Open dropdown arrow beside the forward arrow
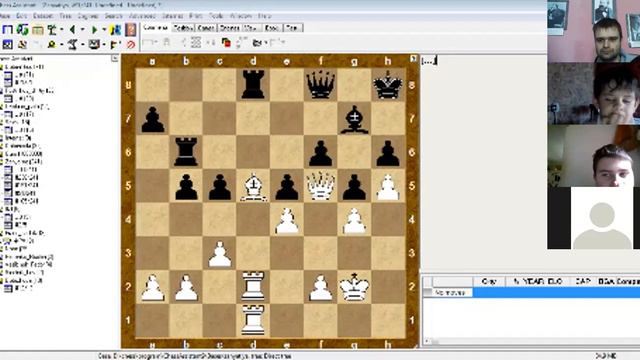640x360 pixels. tap(104, 30)
